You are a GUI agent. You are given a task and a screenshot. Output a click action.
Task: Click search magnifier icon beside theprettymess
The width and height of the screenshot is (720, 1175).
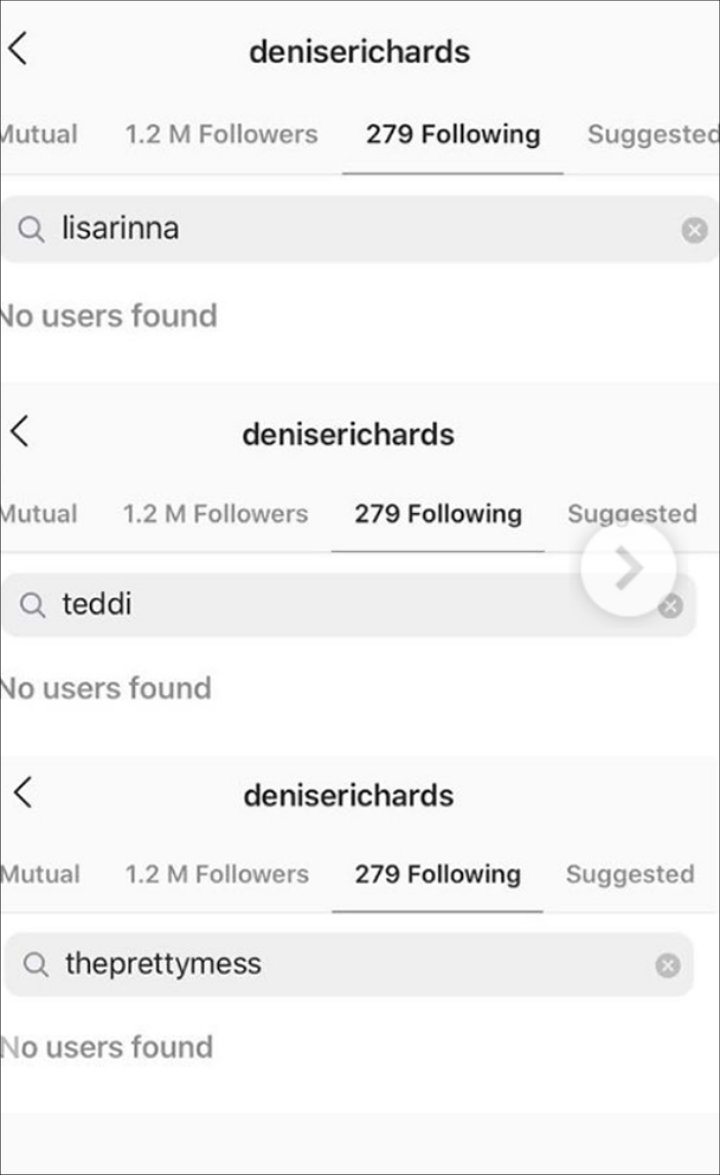coord(35,964)
